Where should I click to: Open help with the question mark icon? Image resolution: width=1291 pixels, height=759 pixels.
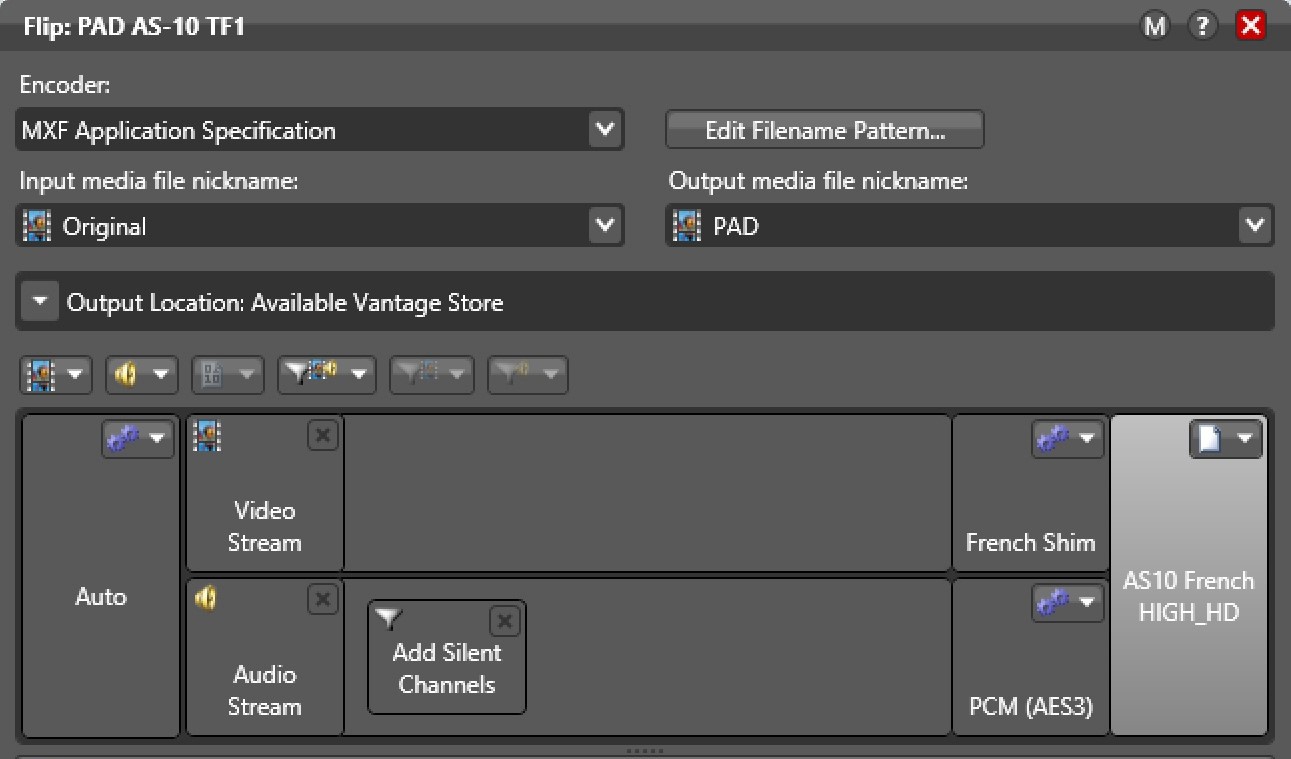[1201, 26]
